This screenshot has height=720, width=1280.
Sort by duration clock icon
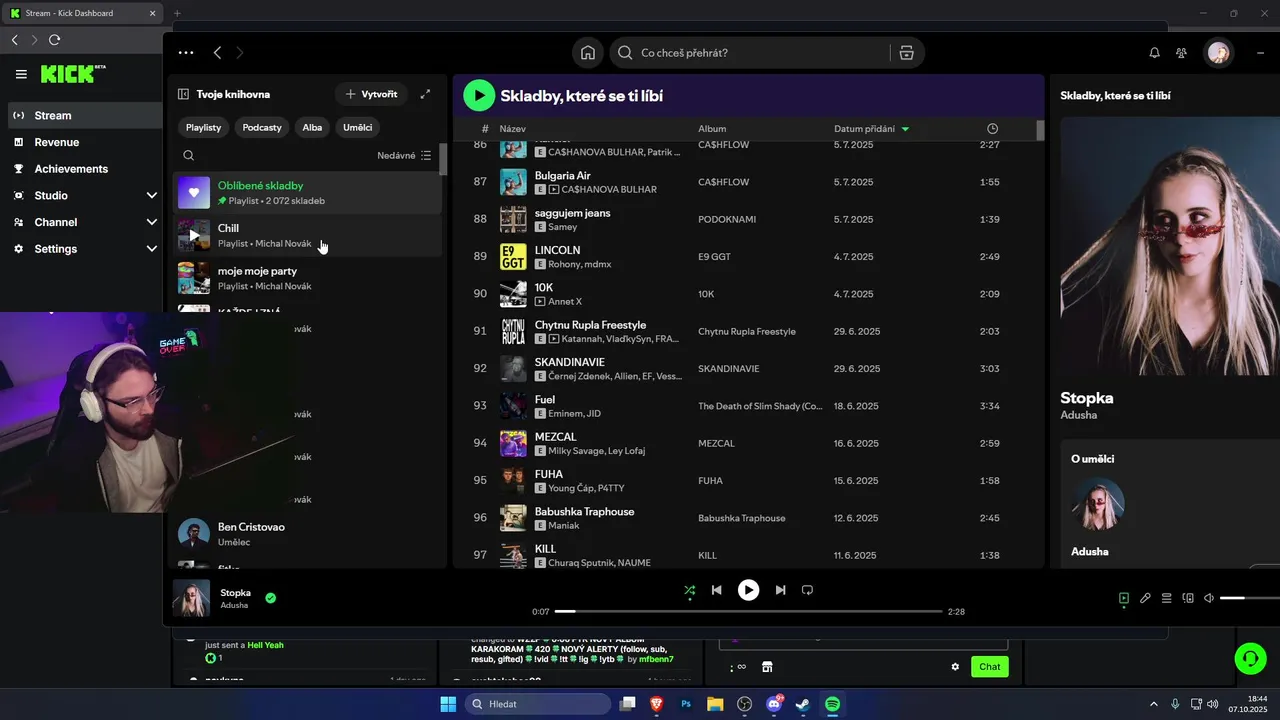[x=992, y=129]
